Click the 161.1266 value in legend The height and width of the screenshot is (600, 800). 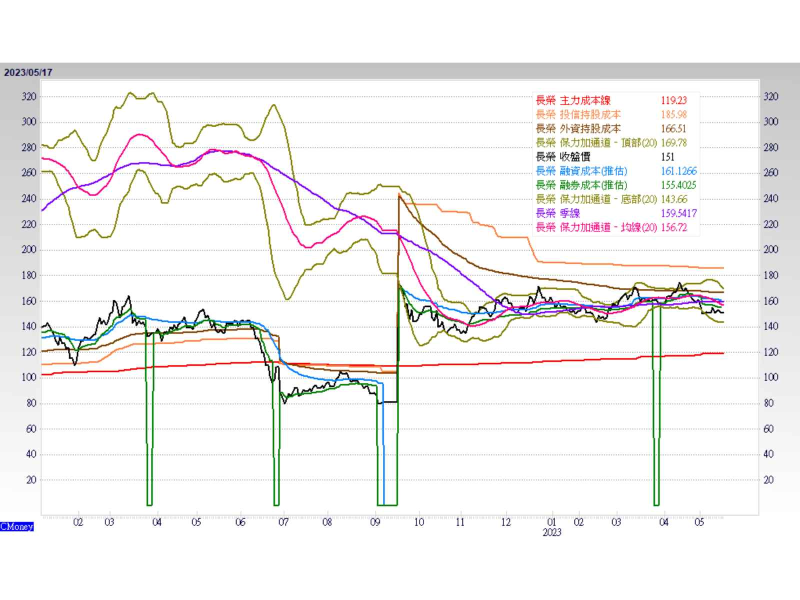[x=680, y=171]
